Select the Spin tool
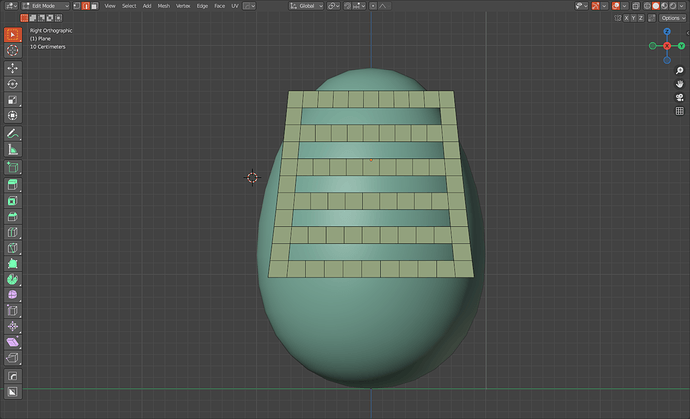Viewport: 690px width, 419px height. tap(13, 279)
